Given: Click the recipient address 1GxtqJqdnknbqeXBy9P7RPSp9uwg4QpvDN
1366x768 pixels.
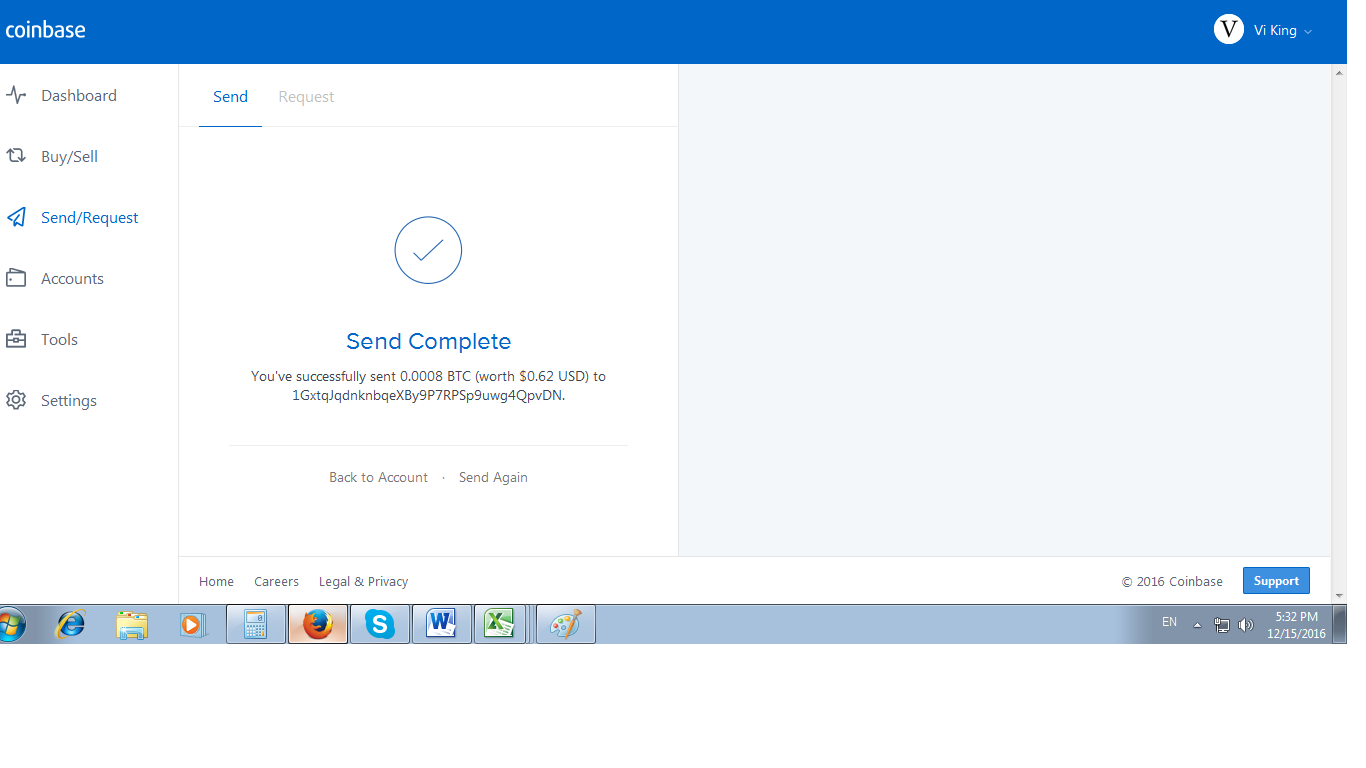Looking at the screenshot, I should click(428, 395).
